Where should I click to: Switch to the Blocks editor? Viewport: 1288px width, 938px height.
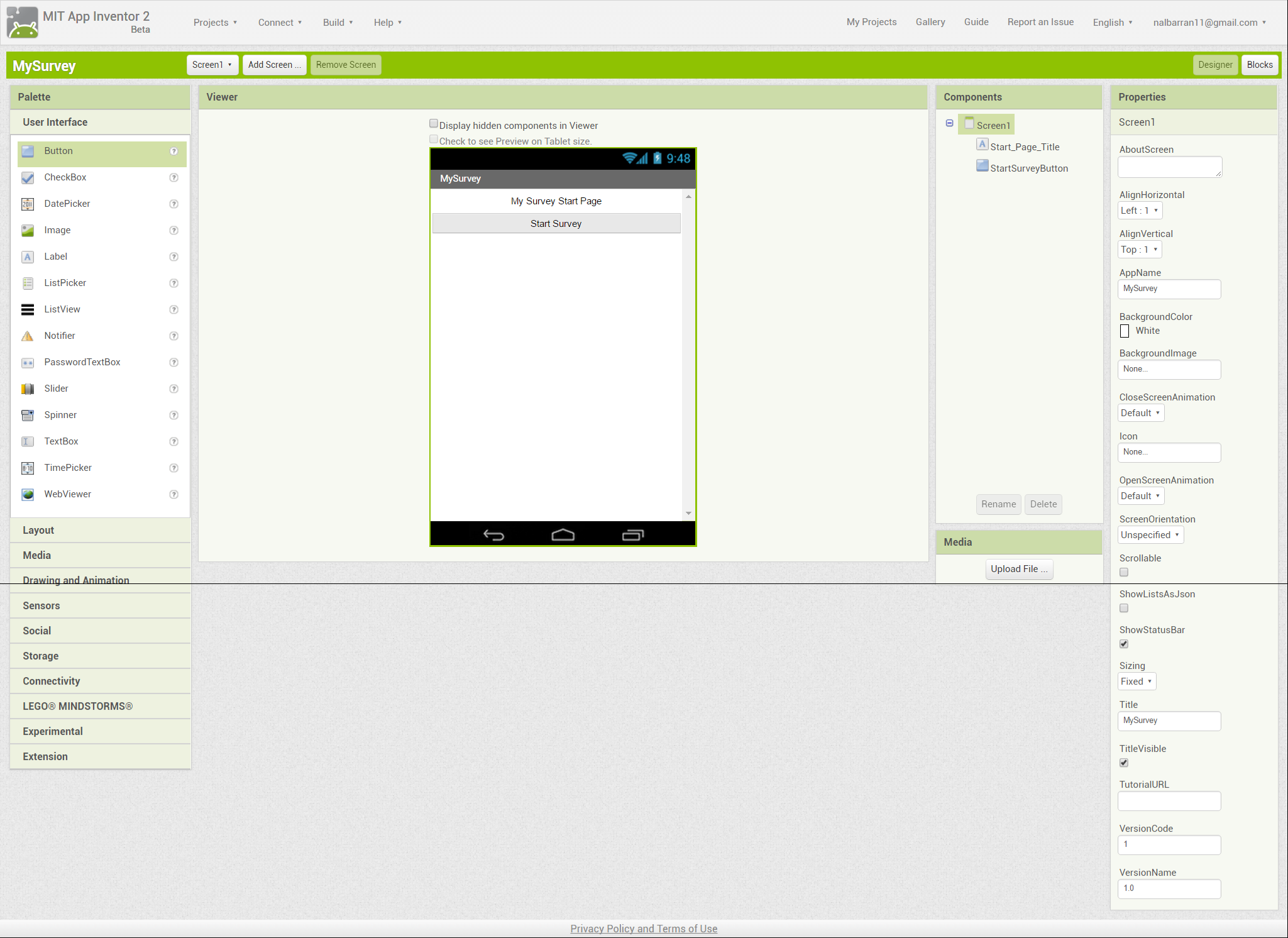click(1259, 65)
